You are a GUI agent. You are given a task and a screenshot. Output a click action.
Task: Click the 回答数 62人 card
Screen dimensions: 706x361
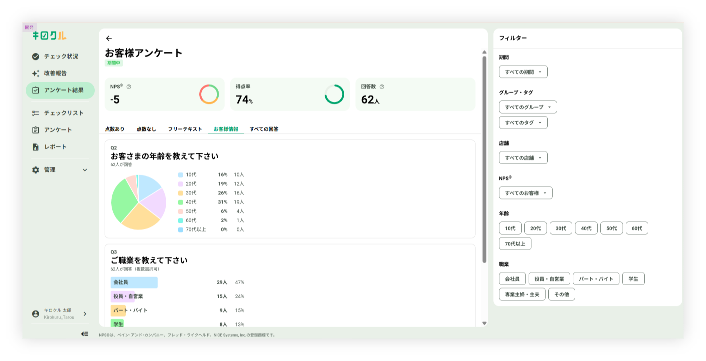[x=415, y=95]
